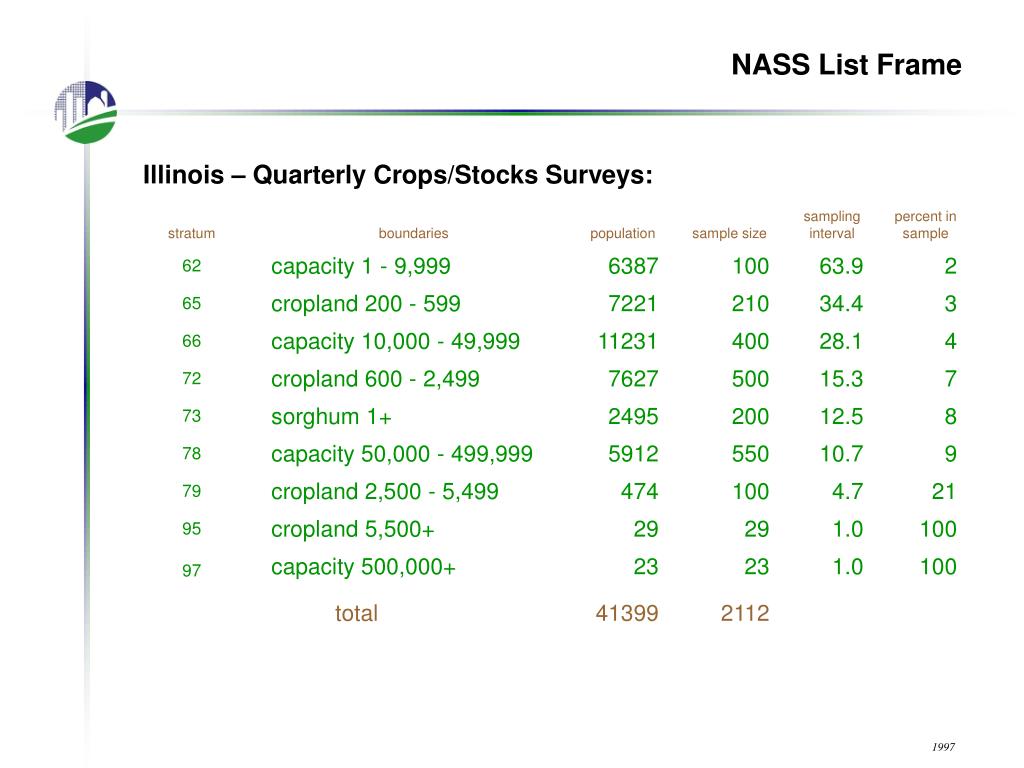1024x768 pixels.
Task: Select the sorghum 1+ row label
Action: [x=331, y=417]
